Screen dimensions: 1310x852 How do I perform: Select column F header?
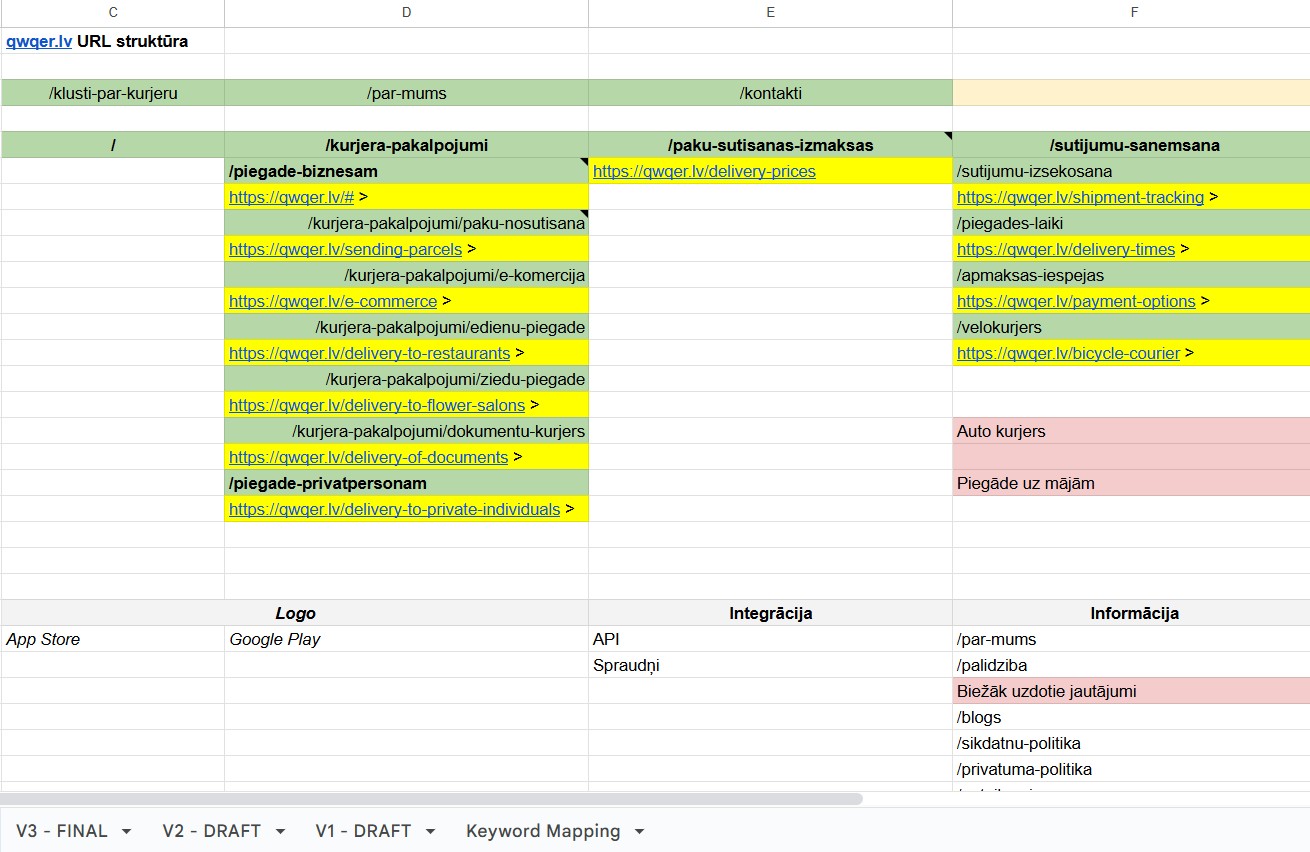pyautogui.click(x=1133, y=13)
